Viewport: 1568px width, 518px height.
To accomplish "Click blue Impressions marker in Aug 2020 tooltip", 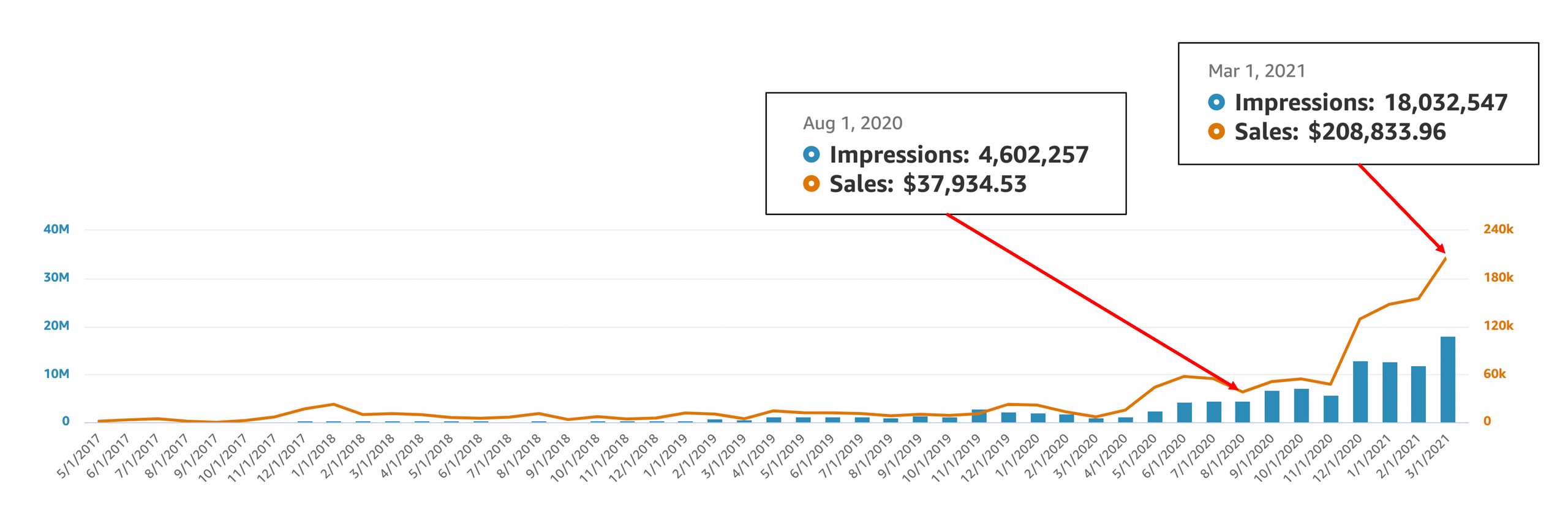I will (x=810, y=154).
